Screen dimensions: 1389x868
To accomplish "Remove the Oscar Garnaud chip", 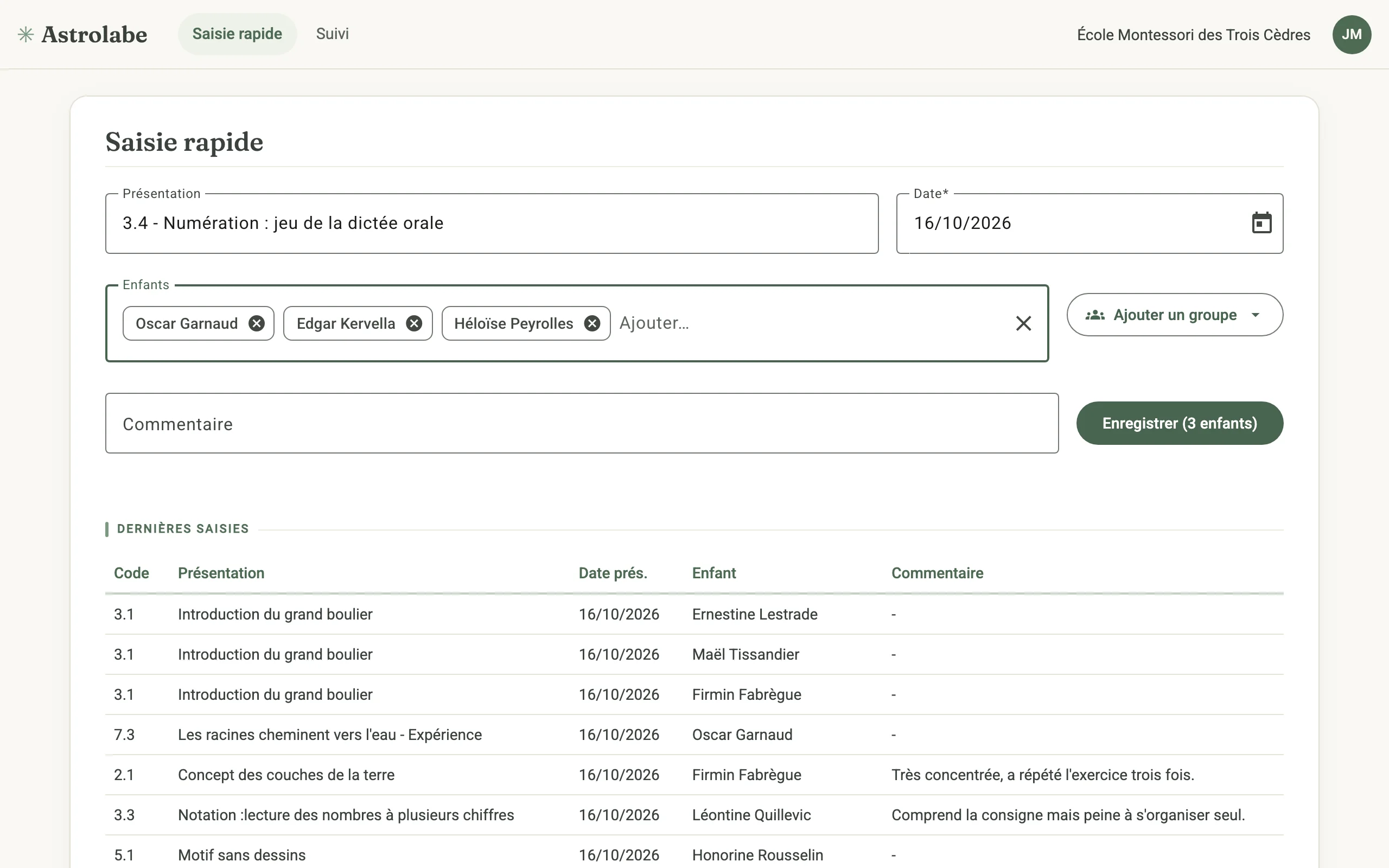I will tap(257, 324).
